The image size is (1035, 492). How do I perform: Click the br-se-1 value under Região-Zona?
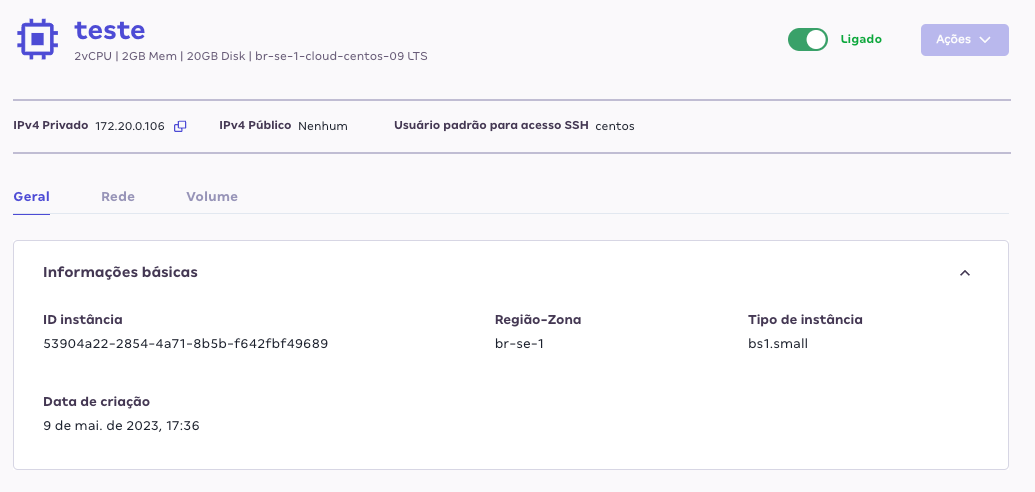pos(520,344)
